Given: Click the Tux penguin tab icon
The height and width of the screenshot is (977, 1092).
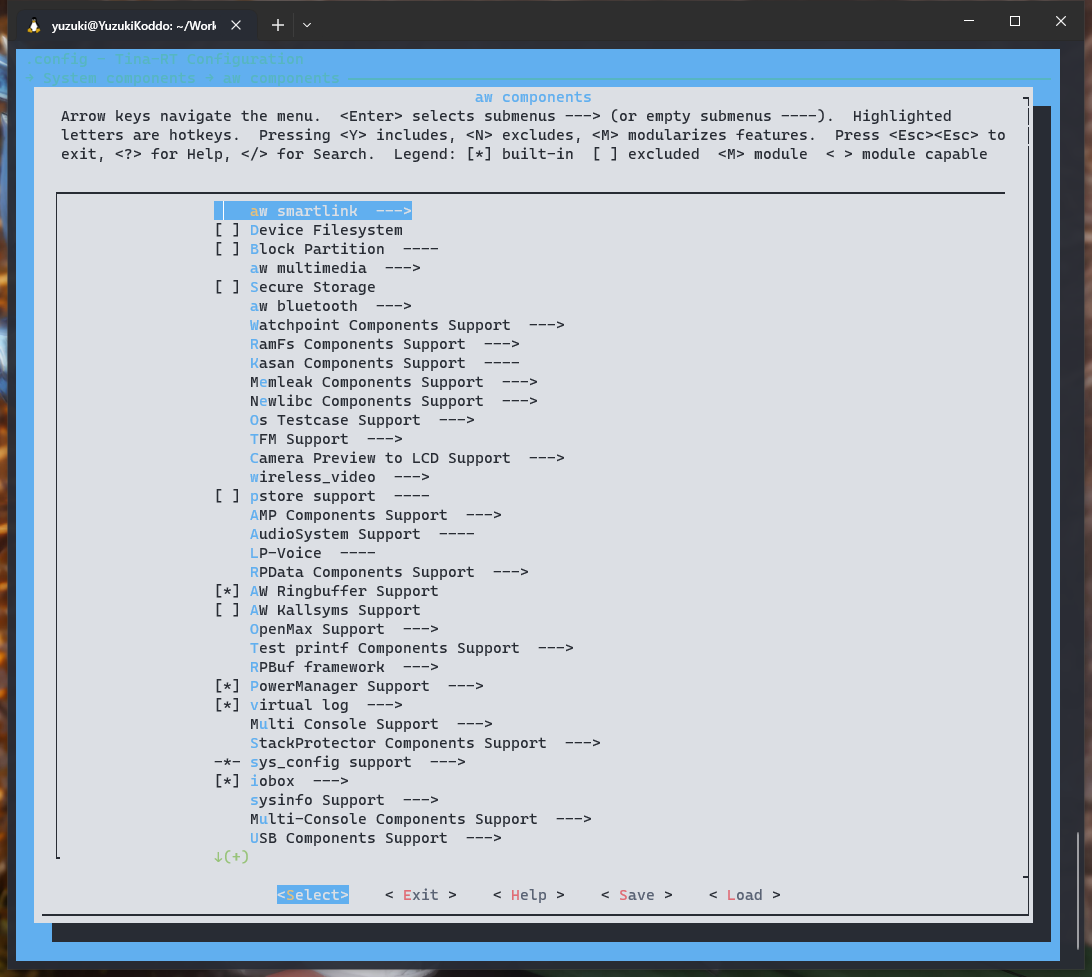Looking at the screenshot, I should [x=34, y=26].
